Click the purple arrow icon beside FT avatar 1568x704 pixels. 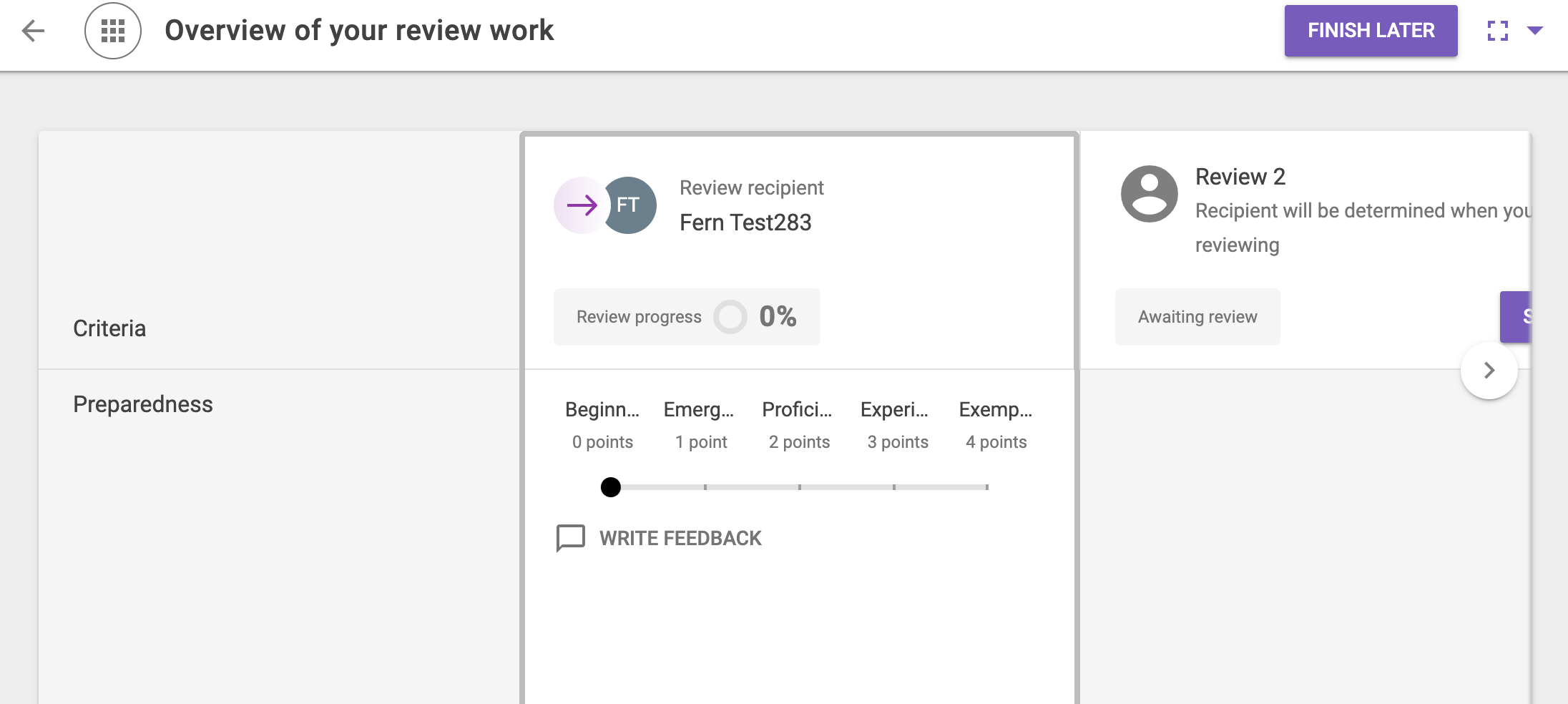[581, 205]
